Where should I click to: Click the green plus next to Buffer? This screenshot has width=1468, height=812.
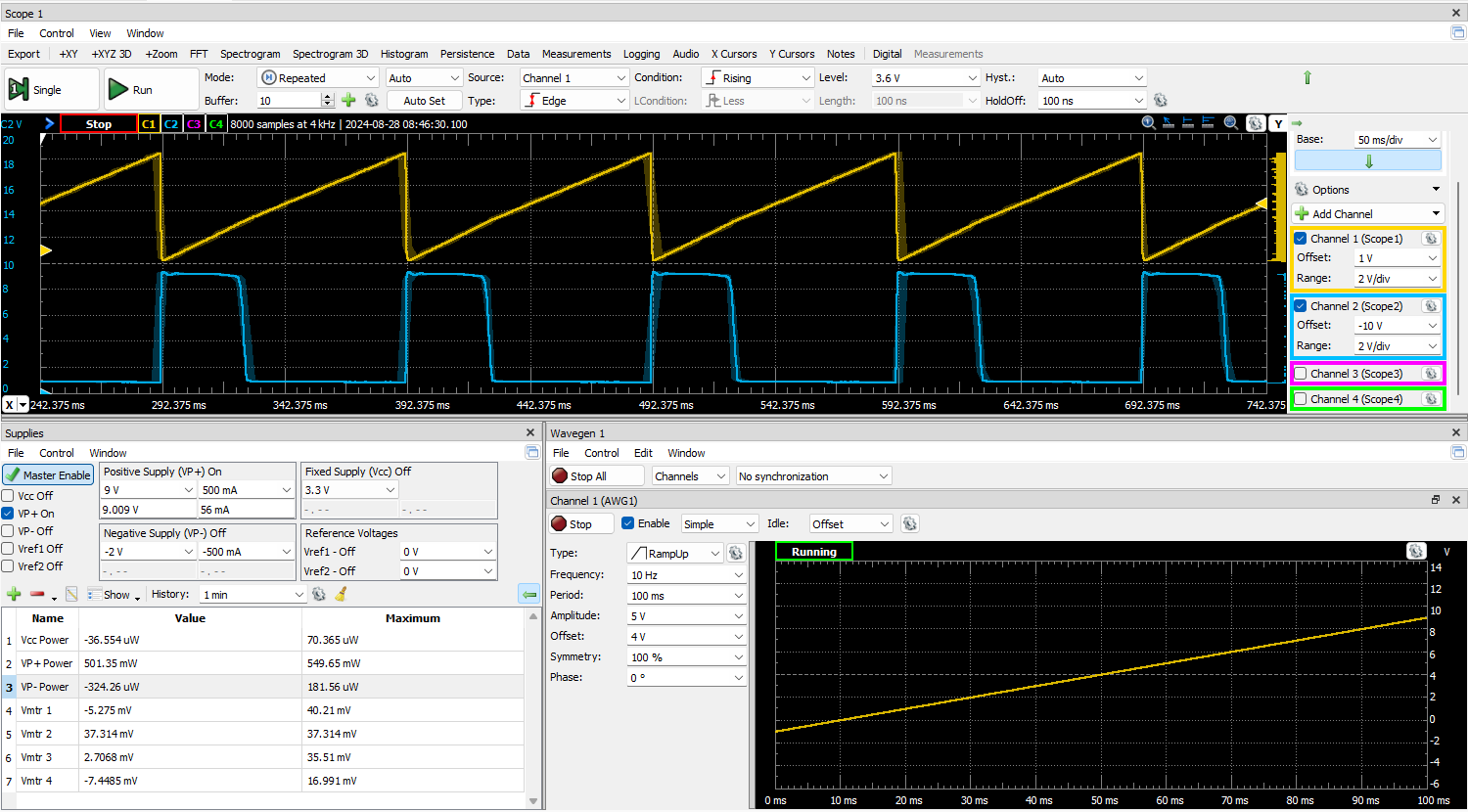coord(348,101)
